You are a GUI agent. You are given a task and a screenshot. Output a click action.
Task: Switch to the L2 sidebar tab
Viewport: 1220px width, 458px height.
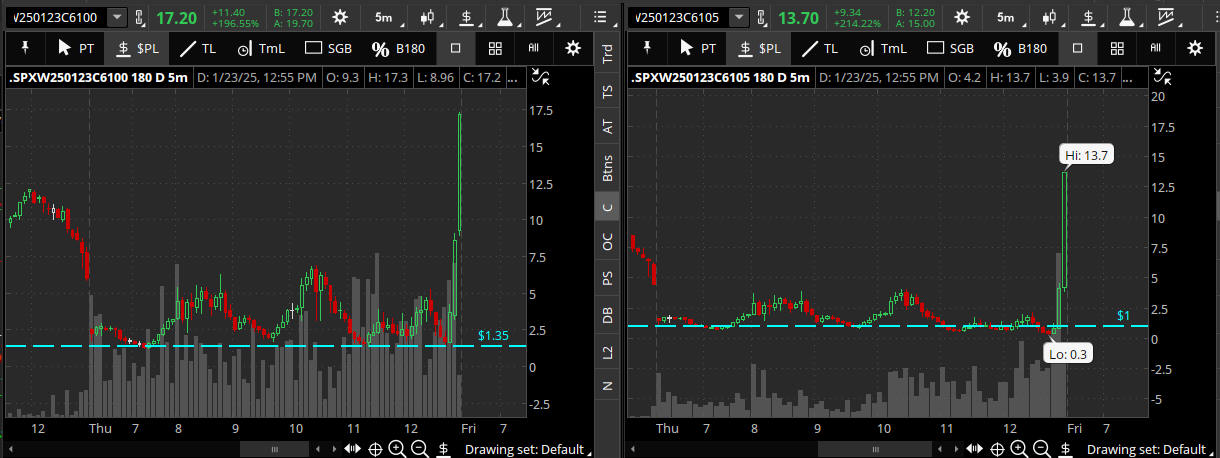point(607,350)
